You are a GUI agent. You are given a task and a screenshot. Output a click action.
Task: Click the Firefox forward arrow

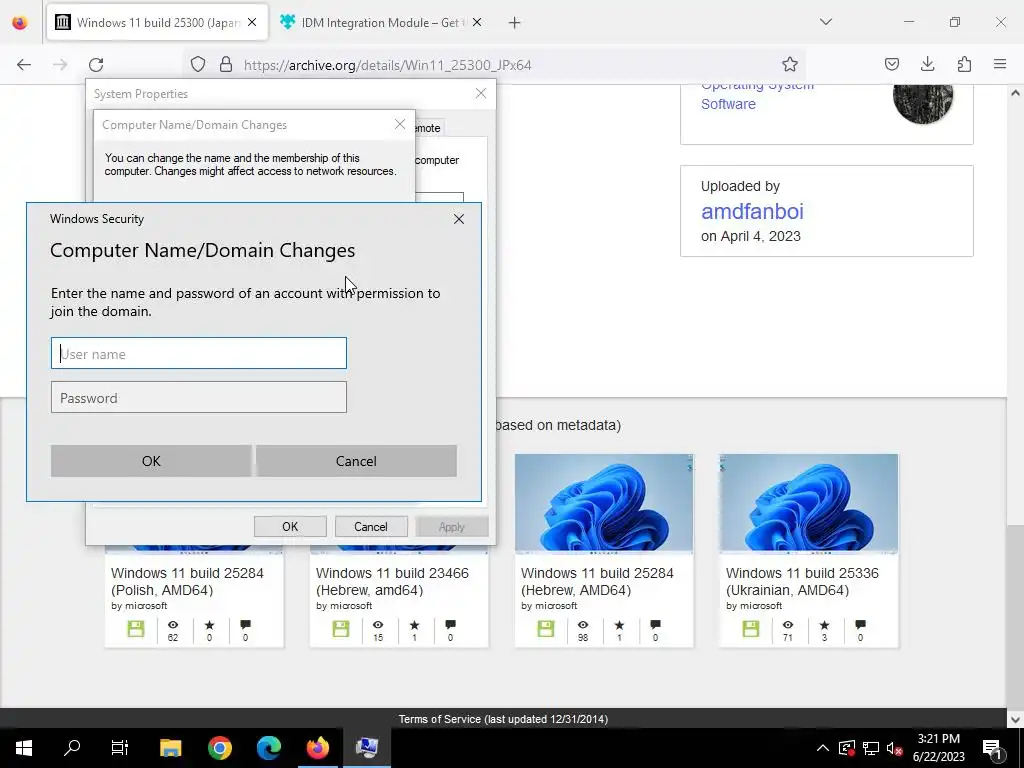click(60, 64)
